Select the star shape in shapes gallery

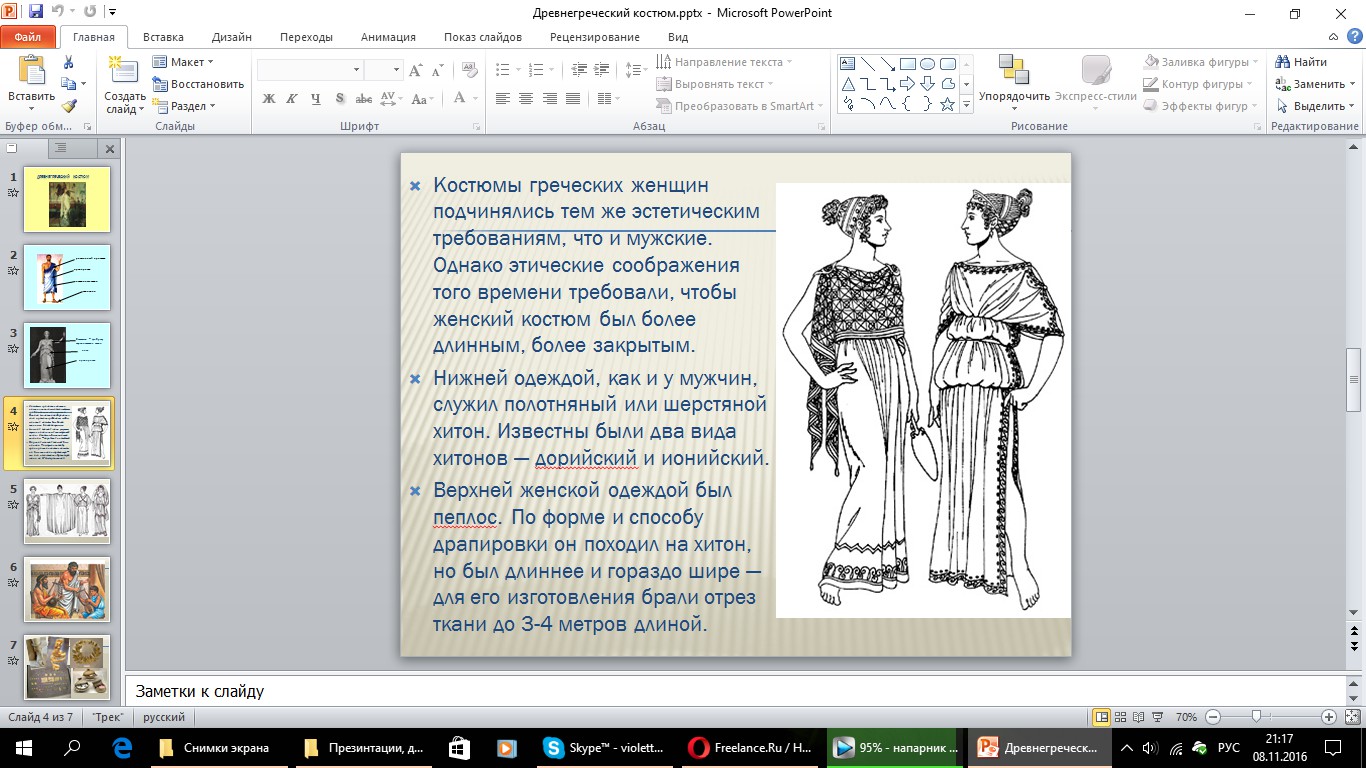[947, 104]
